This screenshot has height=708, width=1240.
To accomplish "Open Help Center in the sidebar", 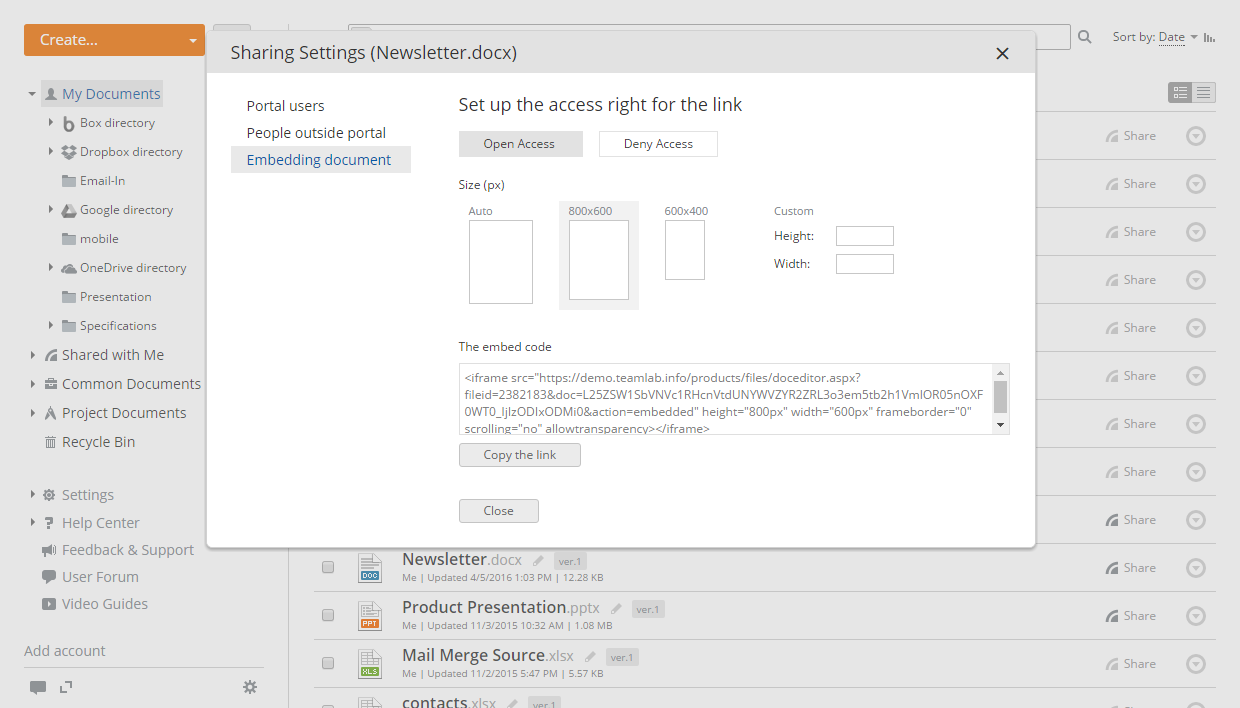I will point(101,523).
